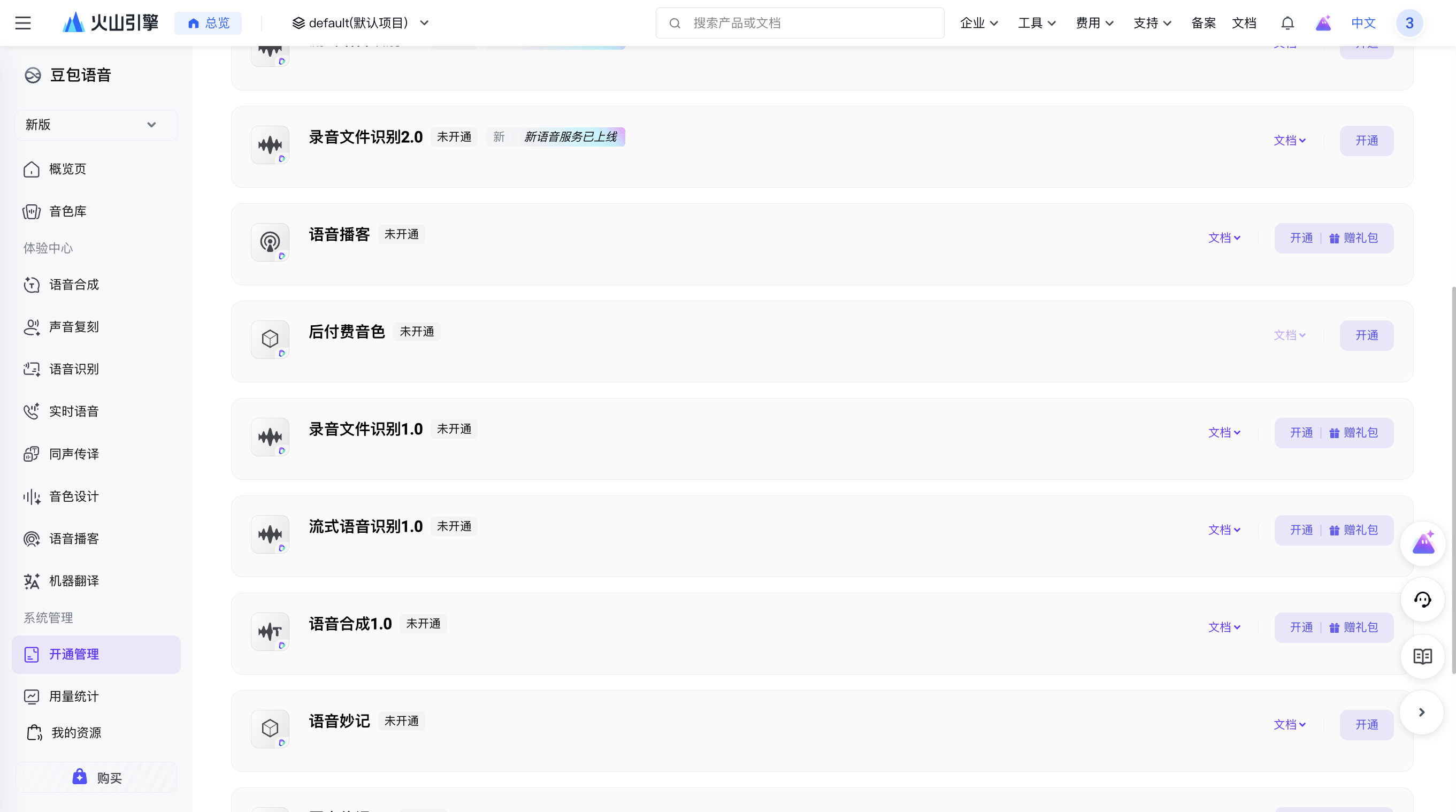Click the gift pack in 录音文件识别1.0 row

click(1354, 433)
